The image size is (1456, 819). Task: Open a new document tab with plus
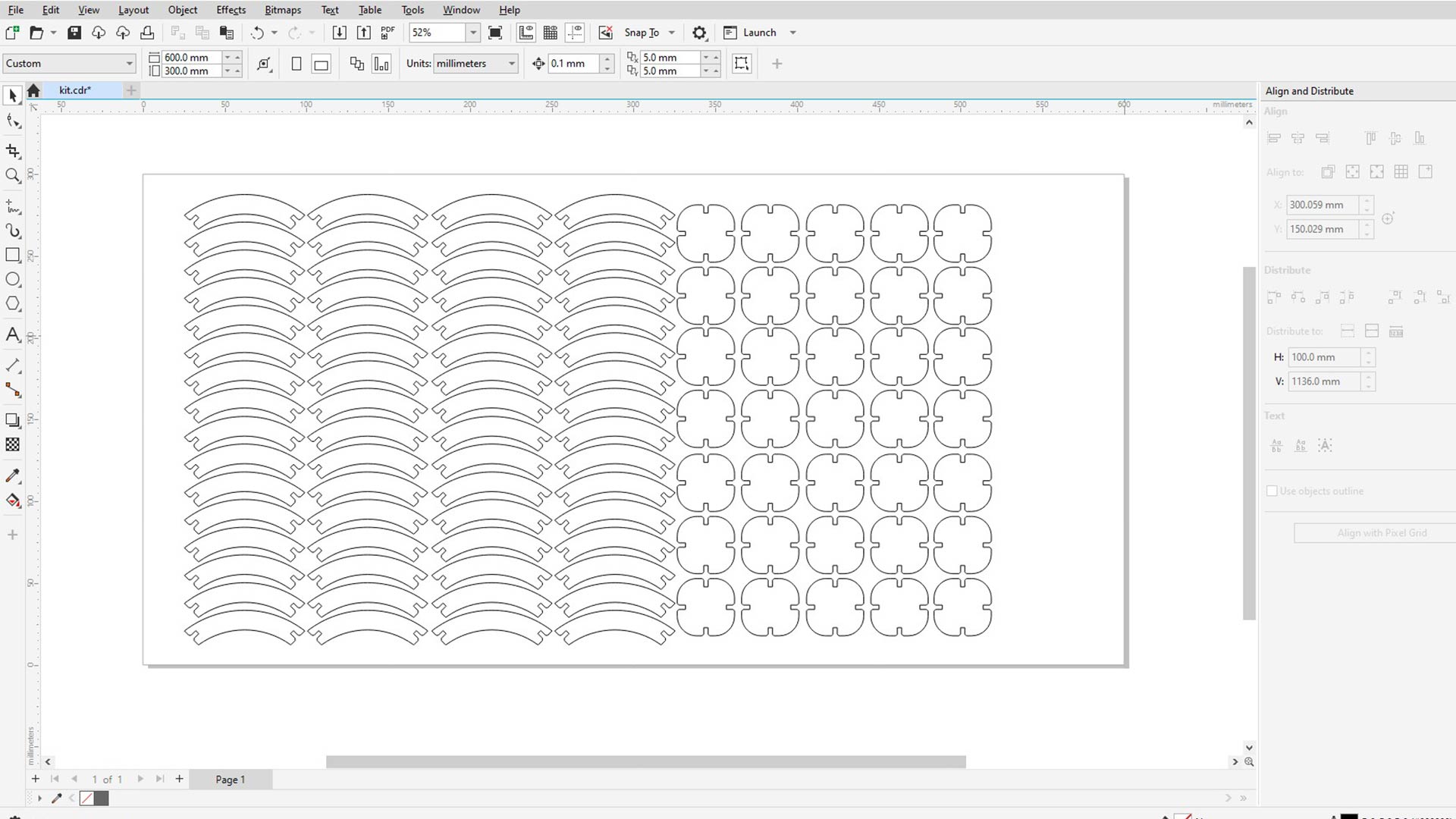(x=131, y=90)
